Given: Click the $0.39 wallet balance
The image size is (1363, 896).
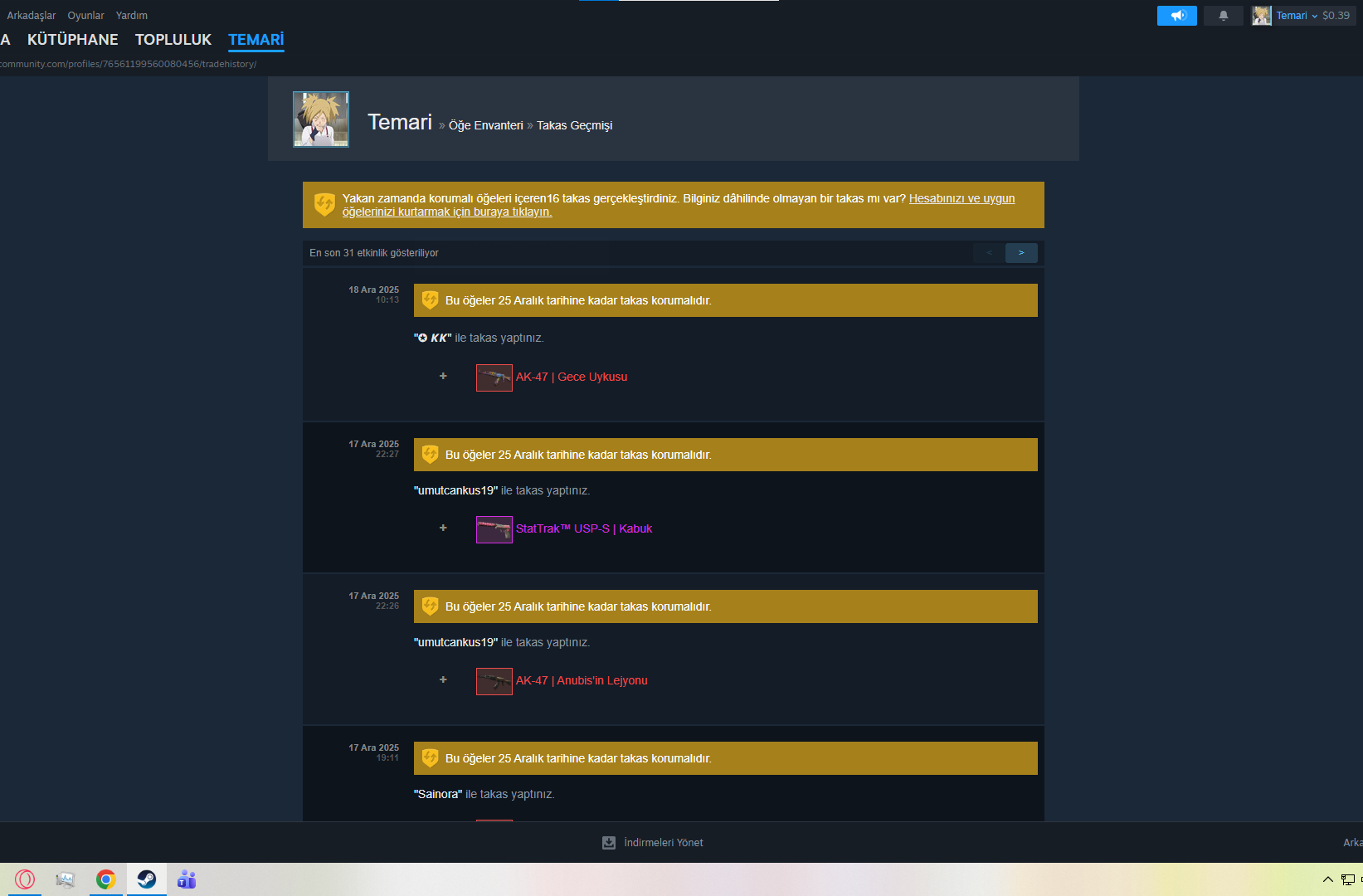Looking at the screenshot, I should (x=1336, y=16).
